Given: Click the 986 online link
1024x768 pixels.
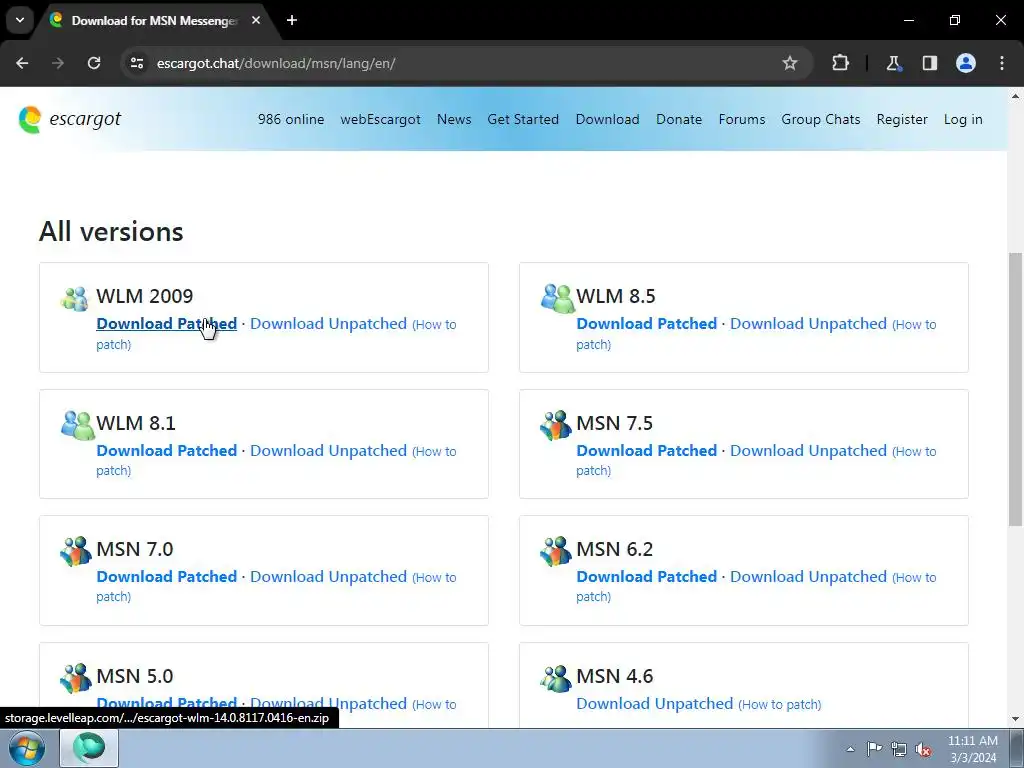Looking at the screenshot, I should (x=291, y=120).
